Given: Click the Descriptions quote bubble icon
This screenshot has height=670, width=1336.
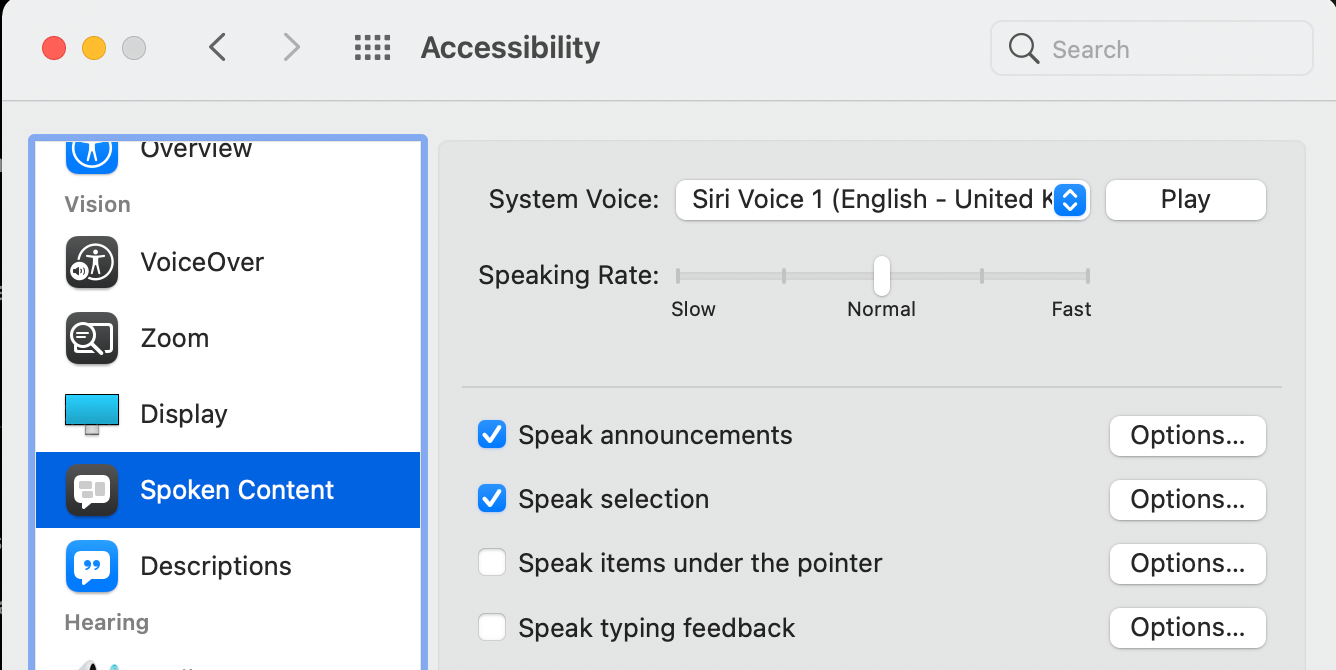Looking at the screenshot, I should [x=92, y=566].
